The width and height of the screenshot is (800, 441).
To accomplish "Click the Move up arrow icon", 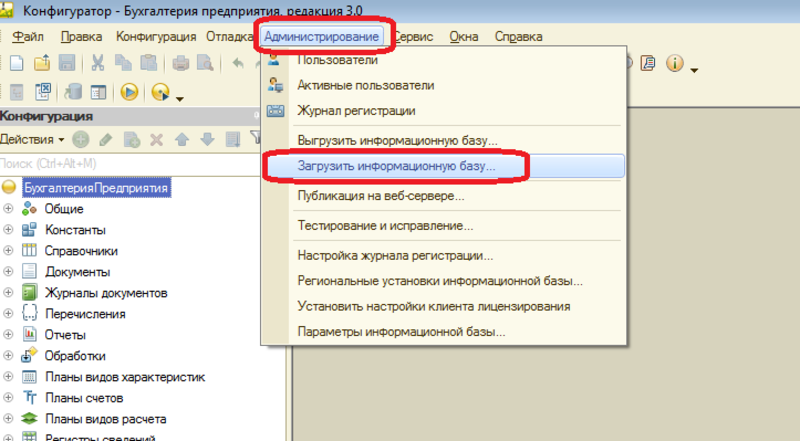I will tap(182, 139).
